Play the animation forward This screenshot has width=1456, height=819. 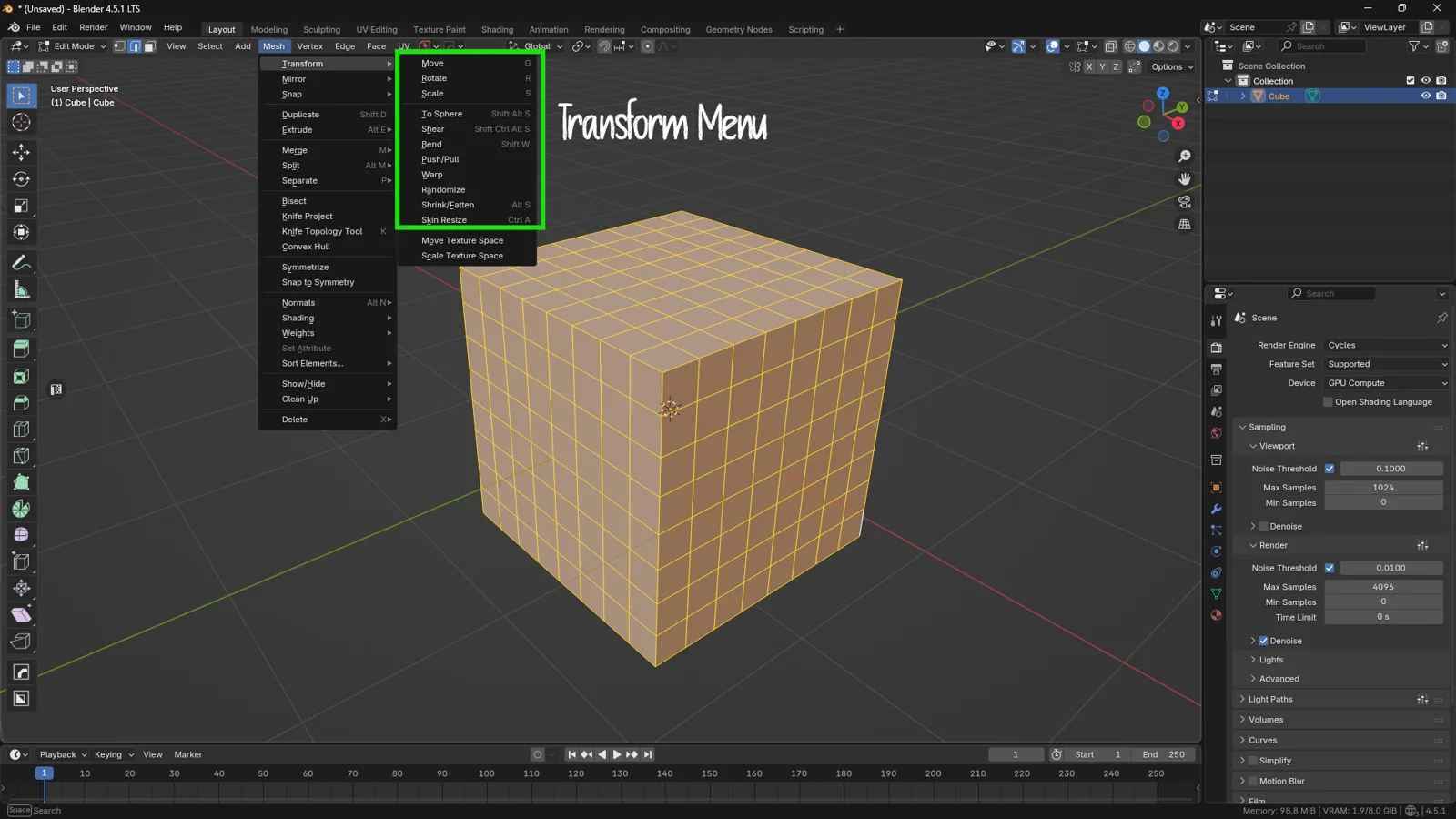617,754
